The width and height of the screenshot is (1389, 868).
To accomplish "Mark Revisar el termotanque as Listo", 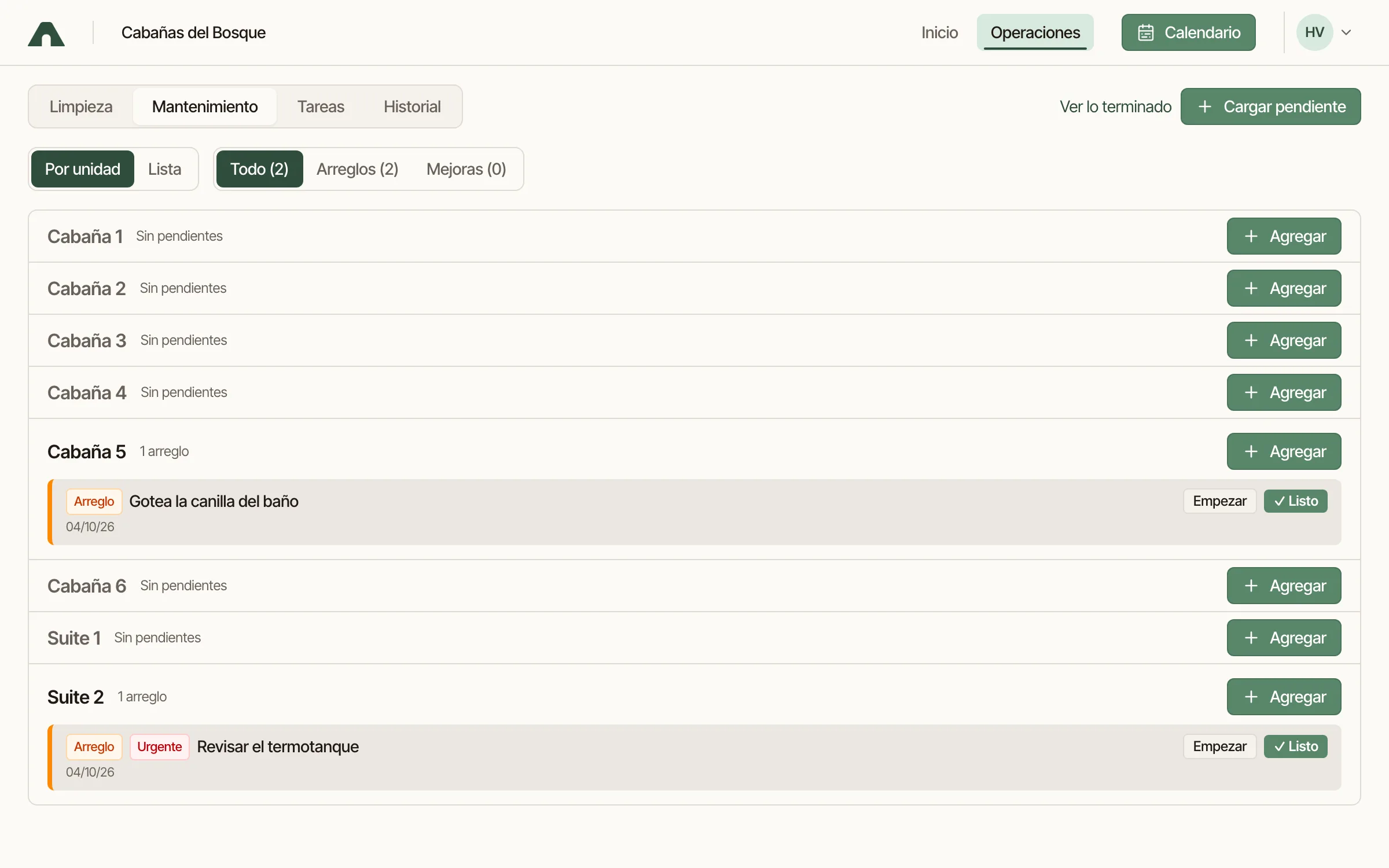I will [1295, 746].
